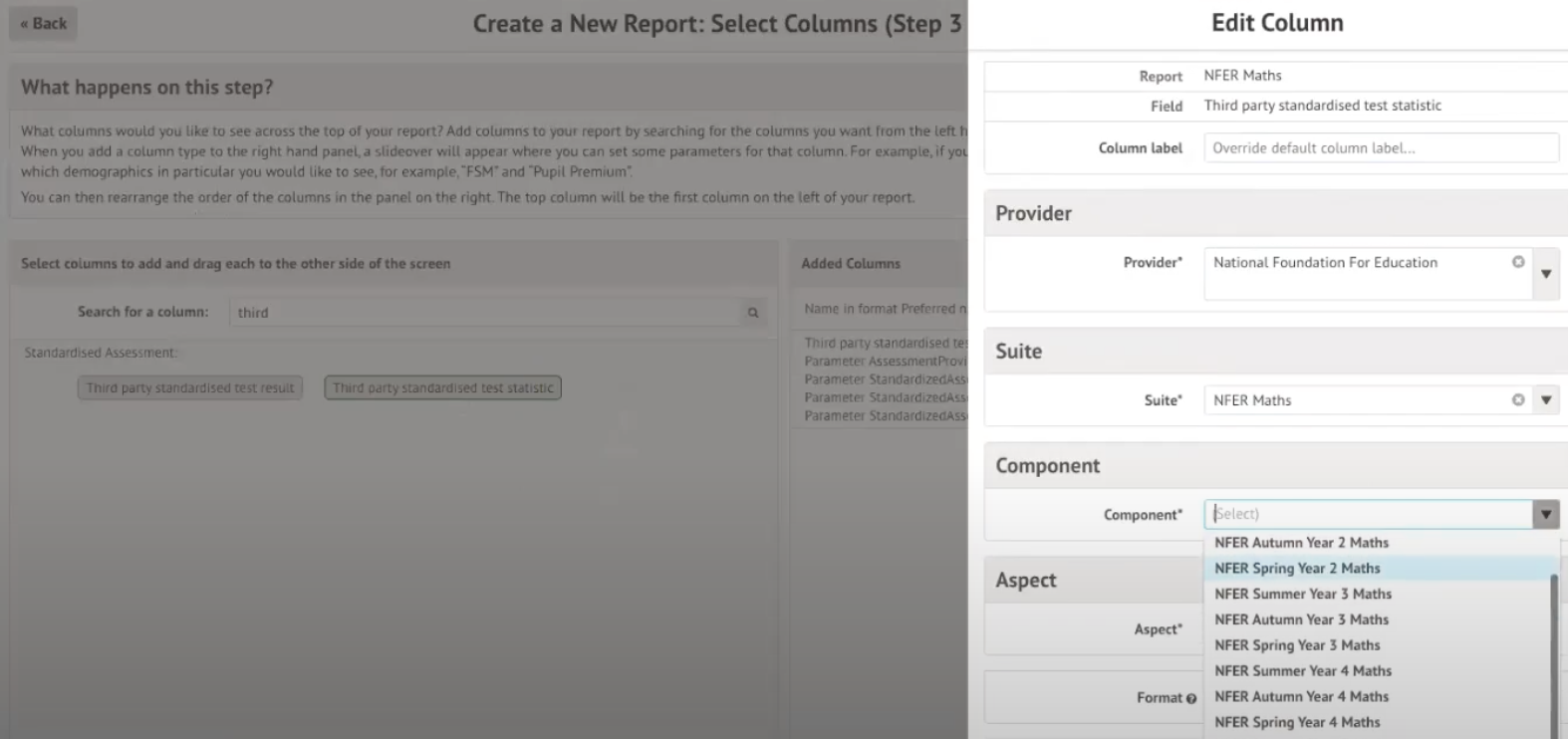Choose NFER Autumn Year 3 Maths
The height and width of the screenshot is (739, 1568).
click(x=1301, y=619)
